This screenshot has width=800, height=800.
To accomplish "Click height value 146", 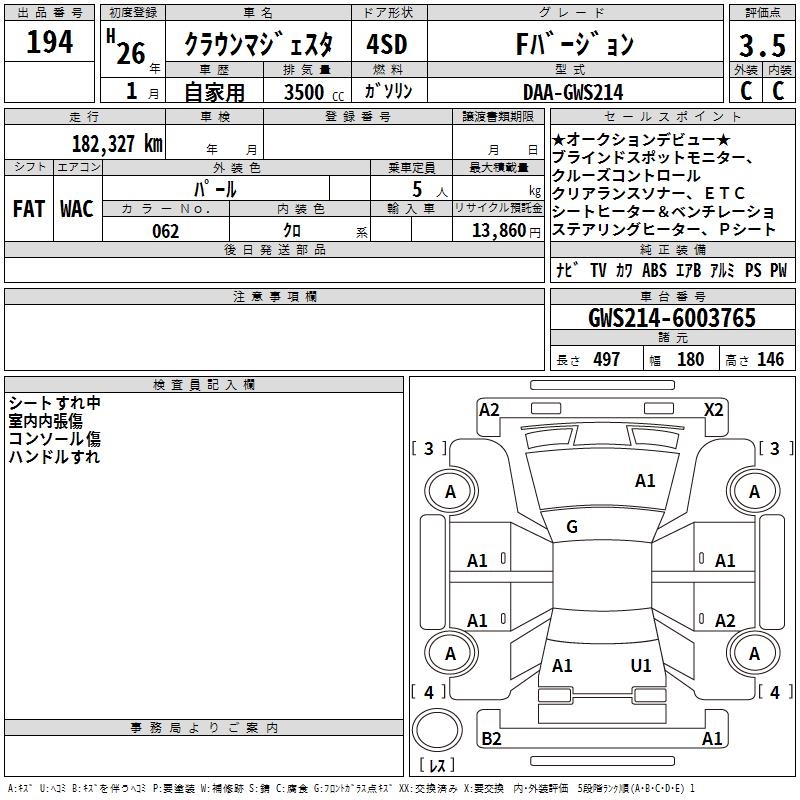I will 770,359.
